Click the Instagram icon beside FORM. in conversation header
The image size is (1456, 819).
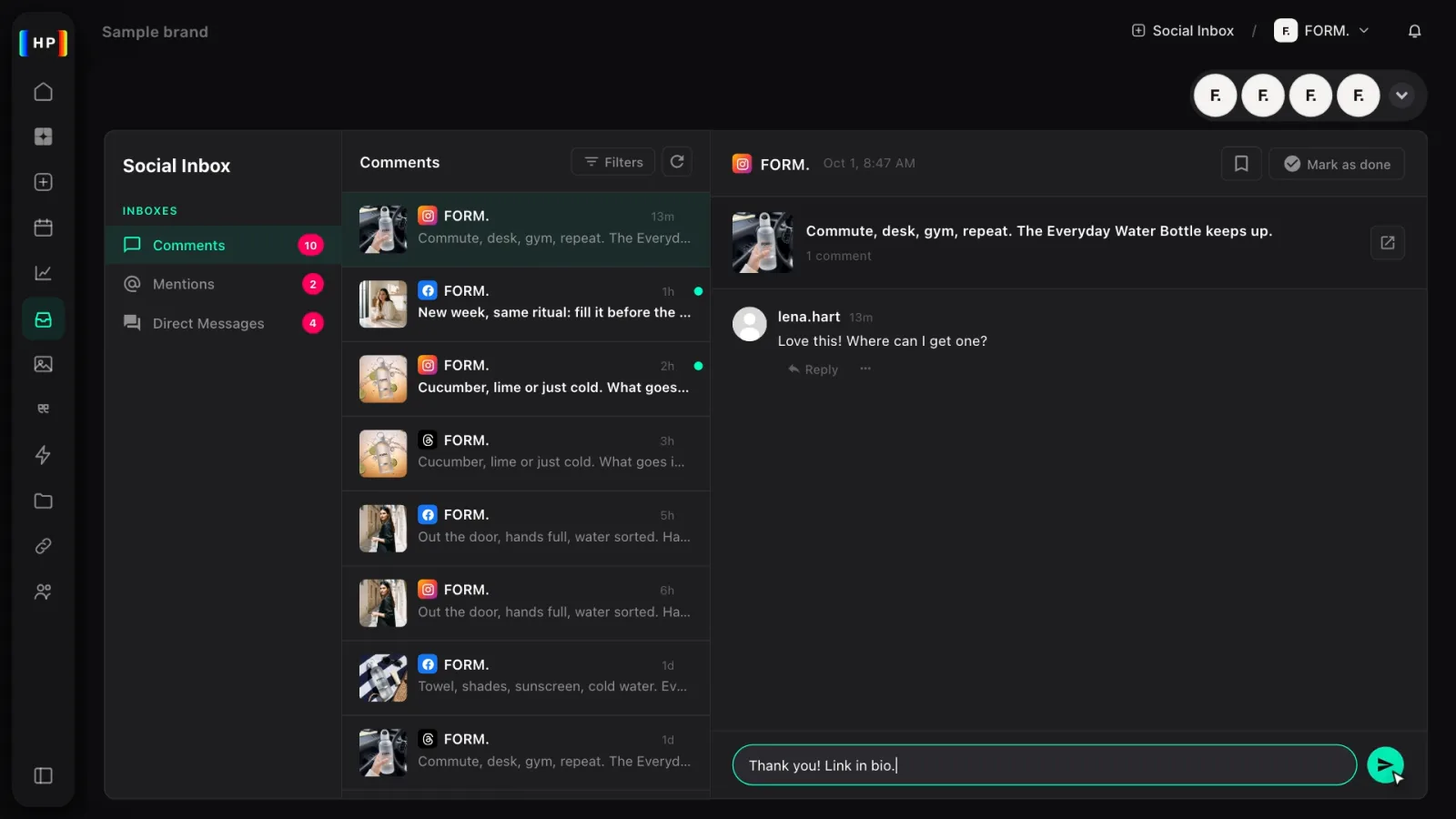(743, 164)
